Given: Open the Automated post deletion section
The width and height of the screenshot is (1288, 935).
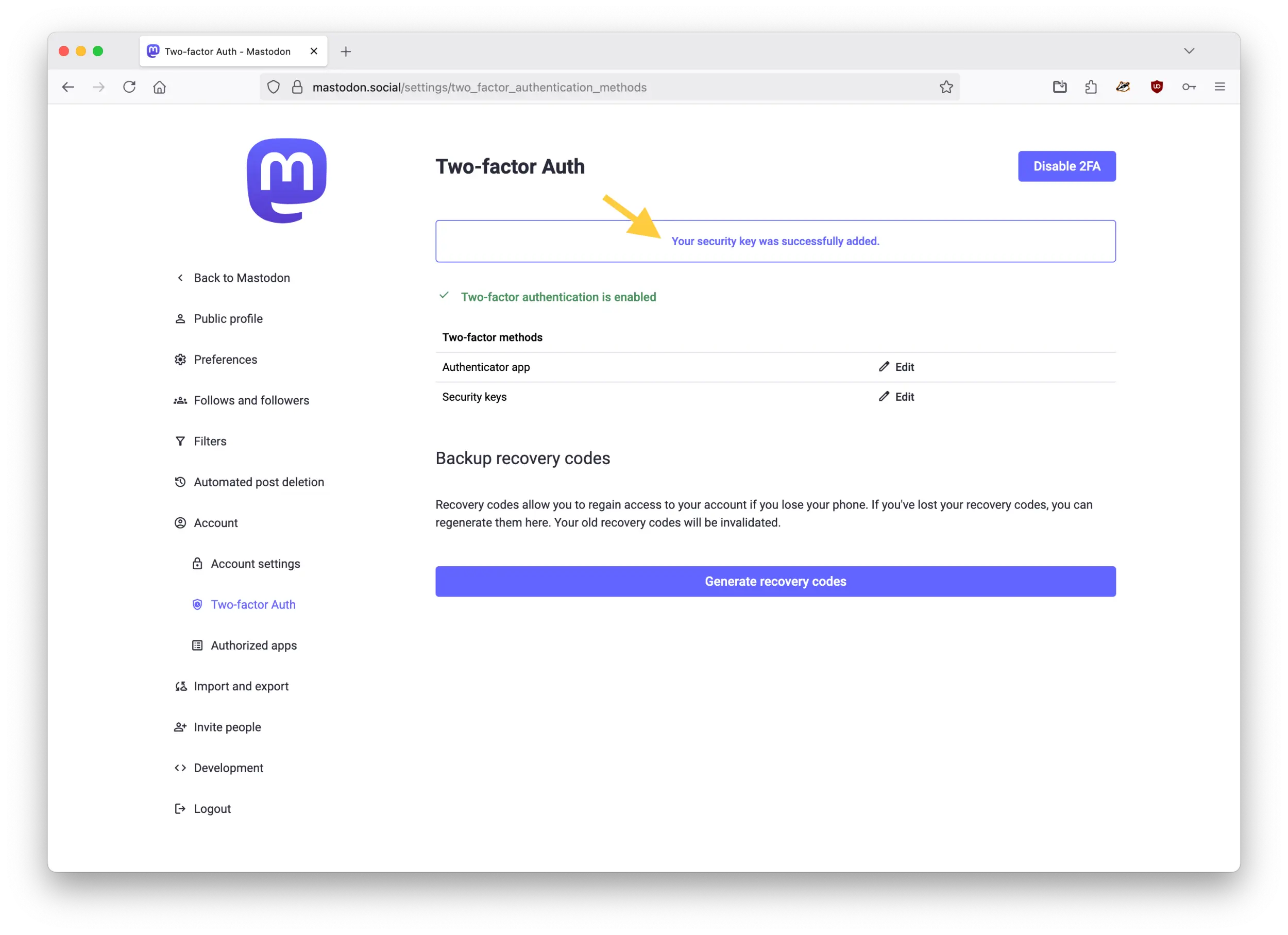Looking at the screenshot, I should click(259, 481).
